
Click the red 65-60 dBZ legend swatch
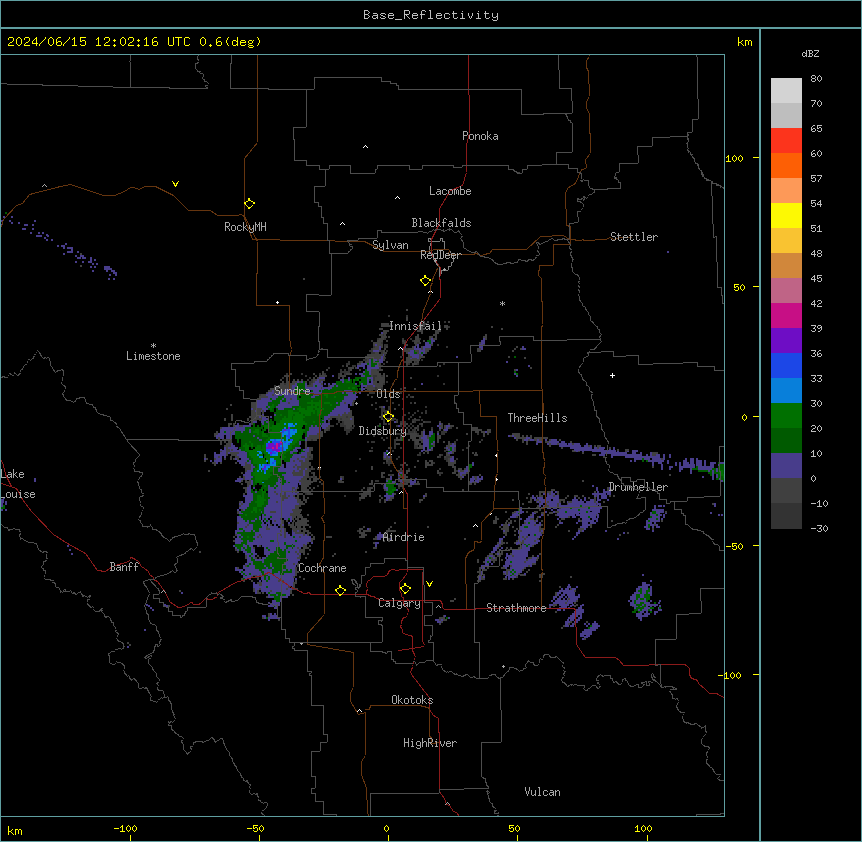tap(786, 141)
